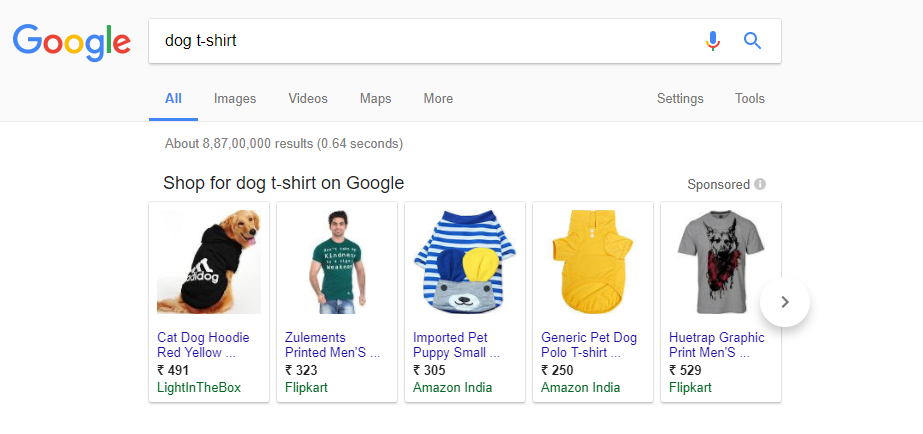Click the black Adidog hoodie dog photo

pyautogui.click(x=209, y=262)
